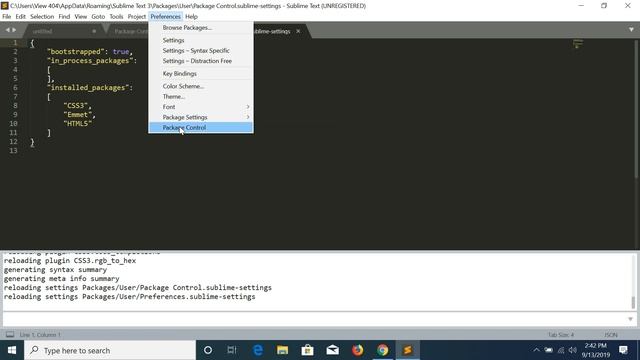
Task: Launch Firefox from taskbar
Action: (358, 350)
